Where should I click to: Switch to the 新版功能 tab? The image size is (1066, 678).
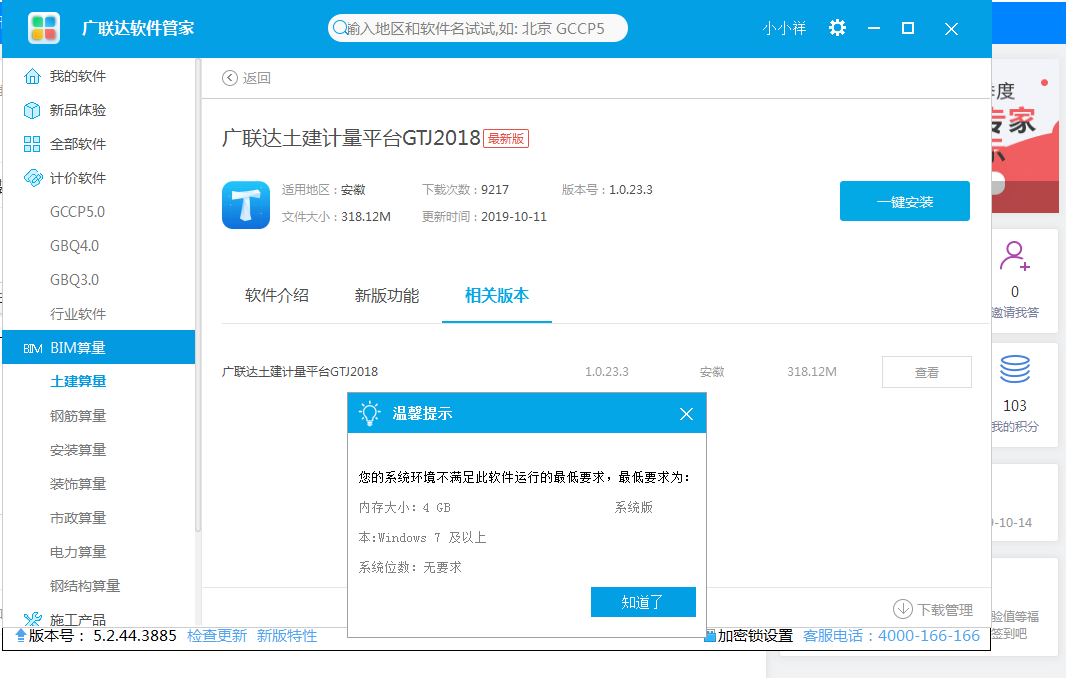[x=387, y=295]
